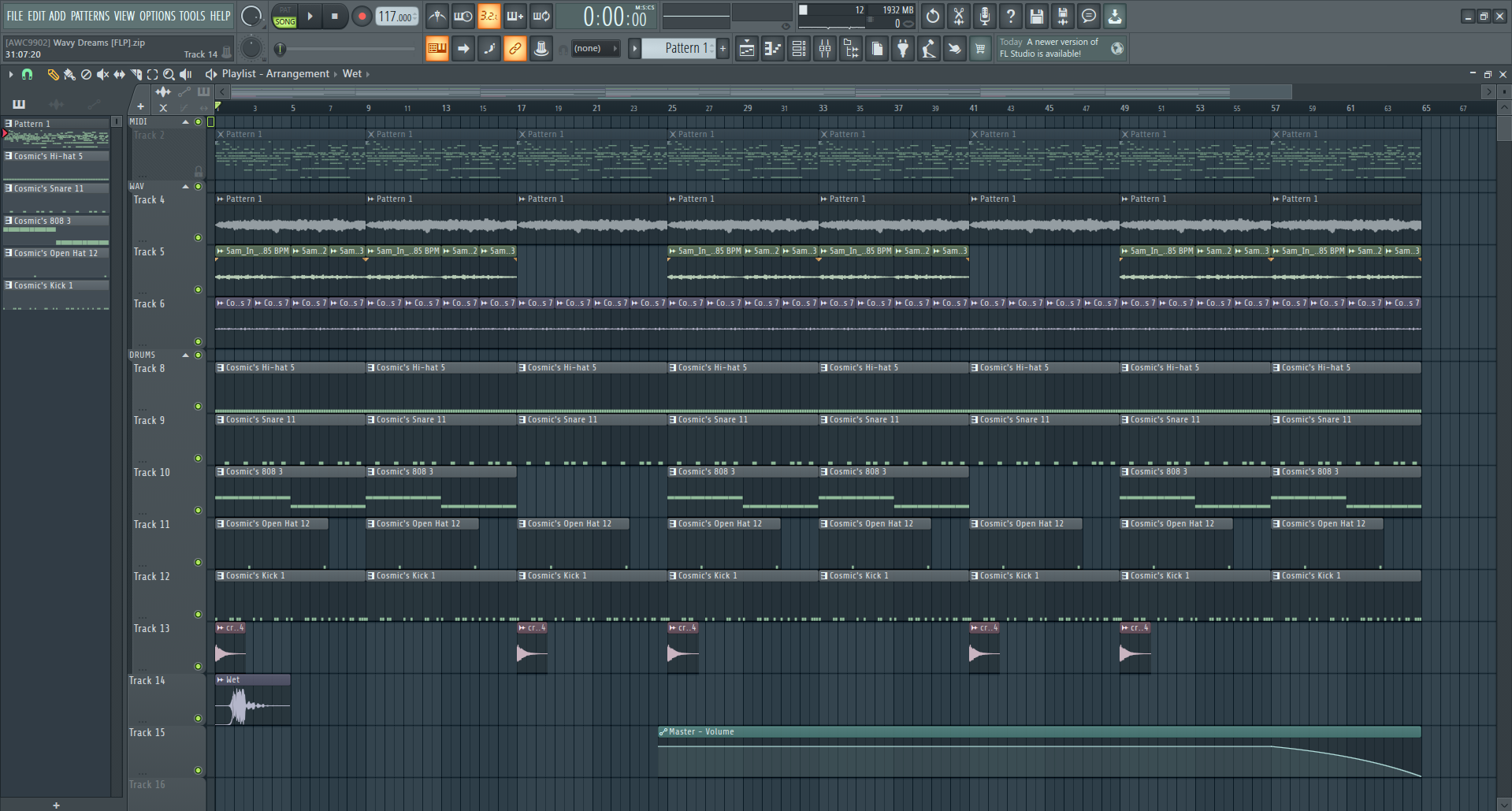
Task: Toggle the playlist magnet snap
Action: pyautogui.click(x=28, y=74)
